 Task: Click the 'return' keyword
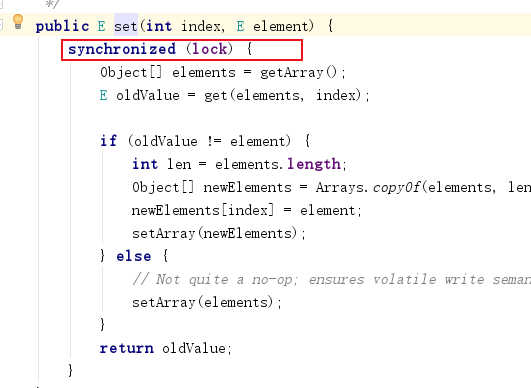point(127,348)
